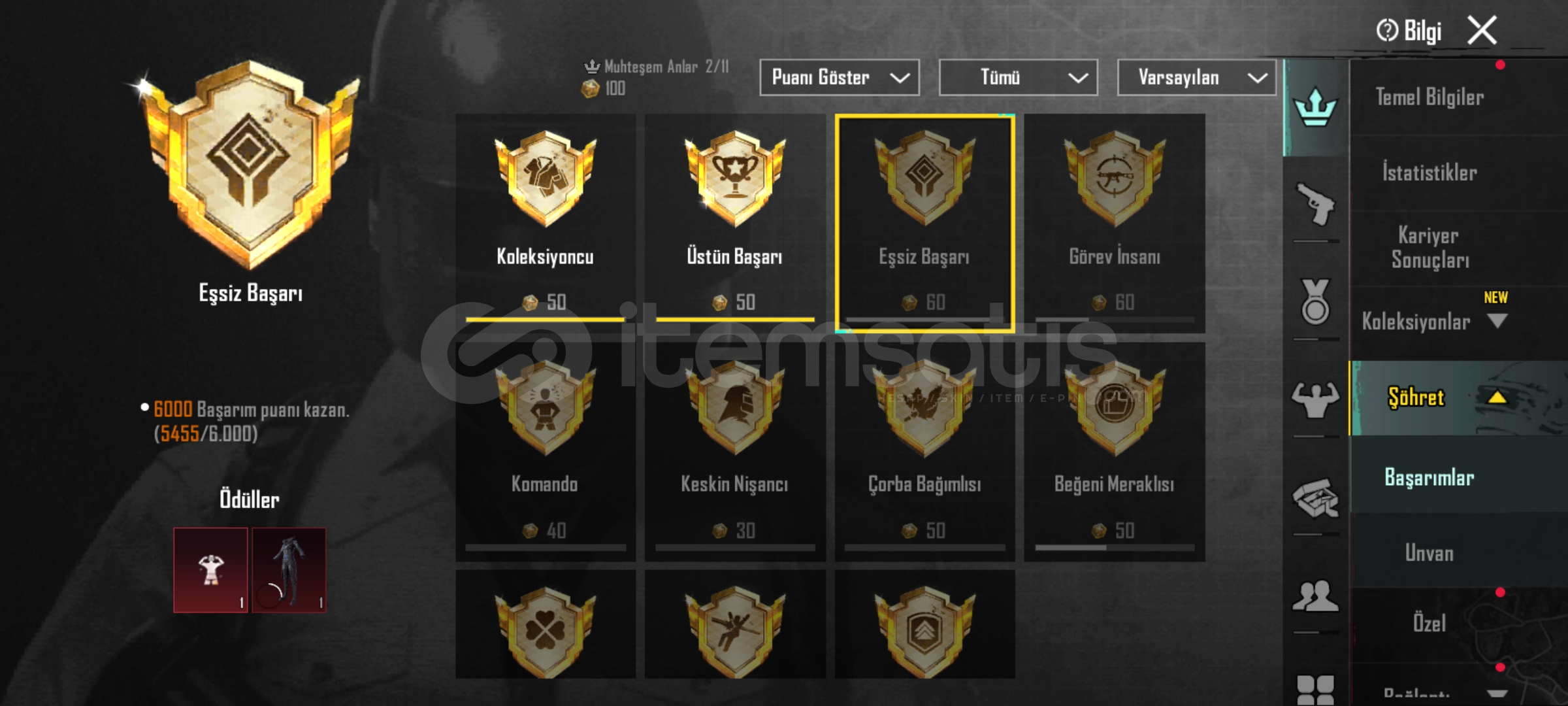Open the Başarımlar menu item
The width and height of the screenshot is (1568, 706).
coord(1429,478)
